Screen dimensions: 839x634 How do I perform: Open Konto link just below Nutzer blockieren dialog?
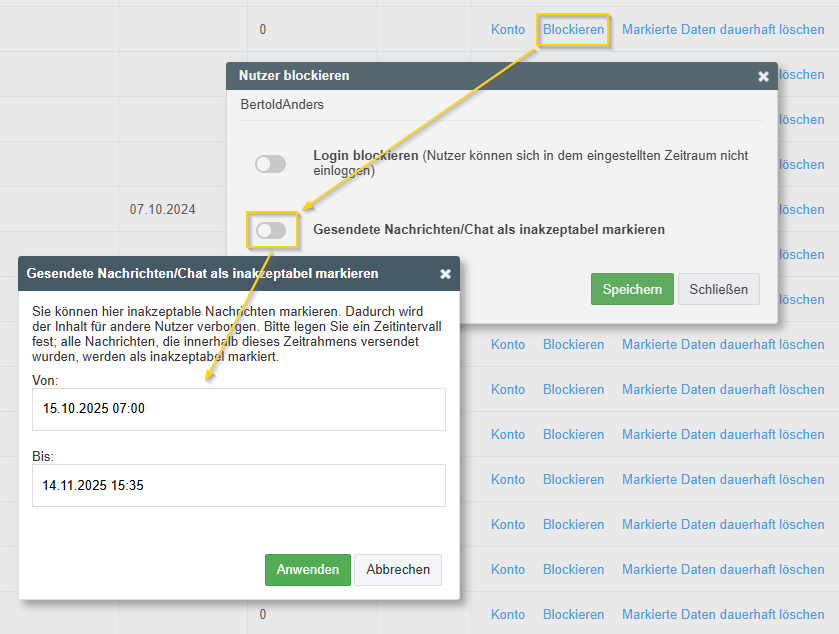tap(508, 344)
